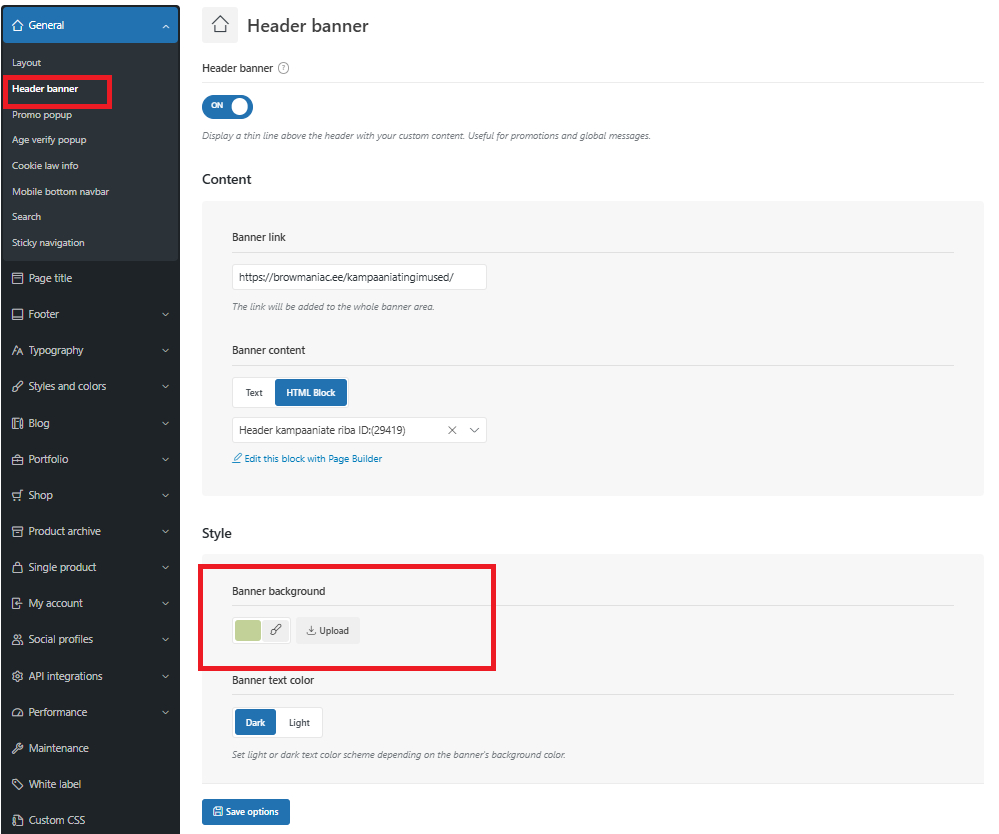Expand the Shop section chevron
The height and width of the screenshot is (834, 999).
point(166,496)
